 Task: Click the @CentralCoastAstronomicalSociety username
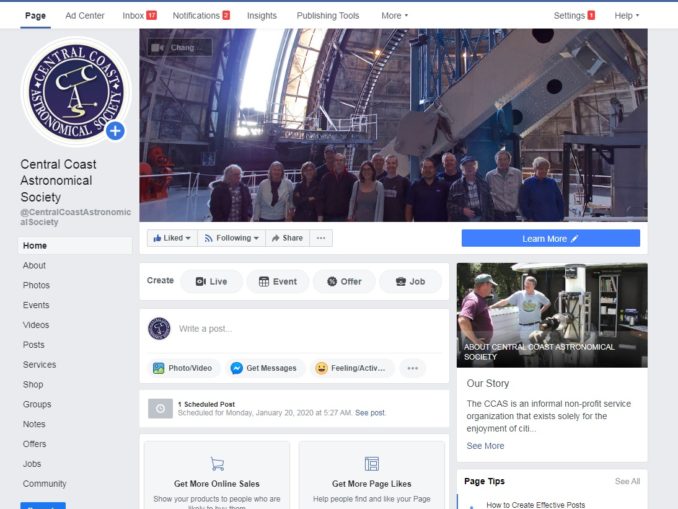(76, 217)
